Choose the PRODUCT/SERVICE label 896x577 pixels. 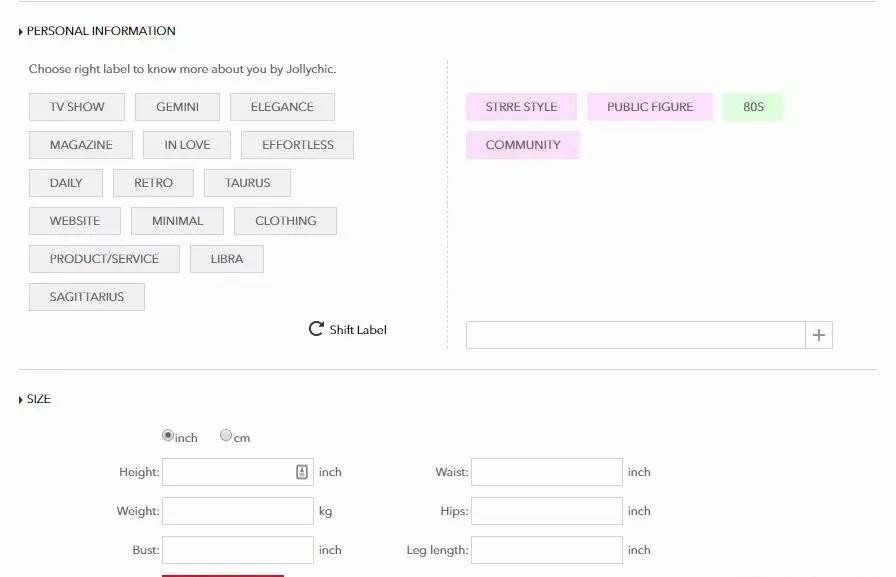coord(104,259)
